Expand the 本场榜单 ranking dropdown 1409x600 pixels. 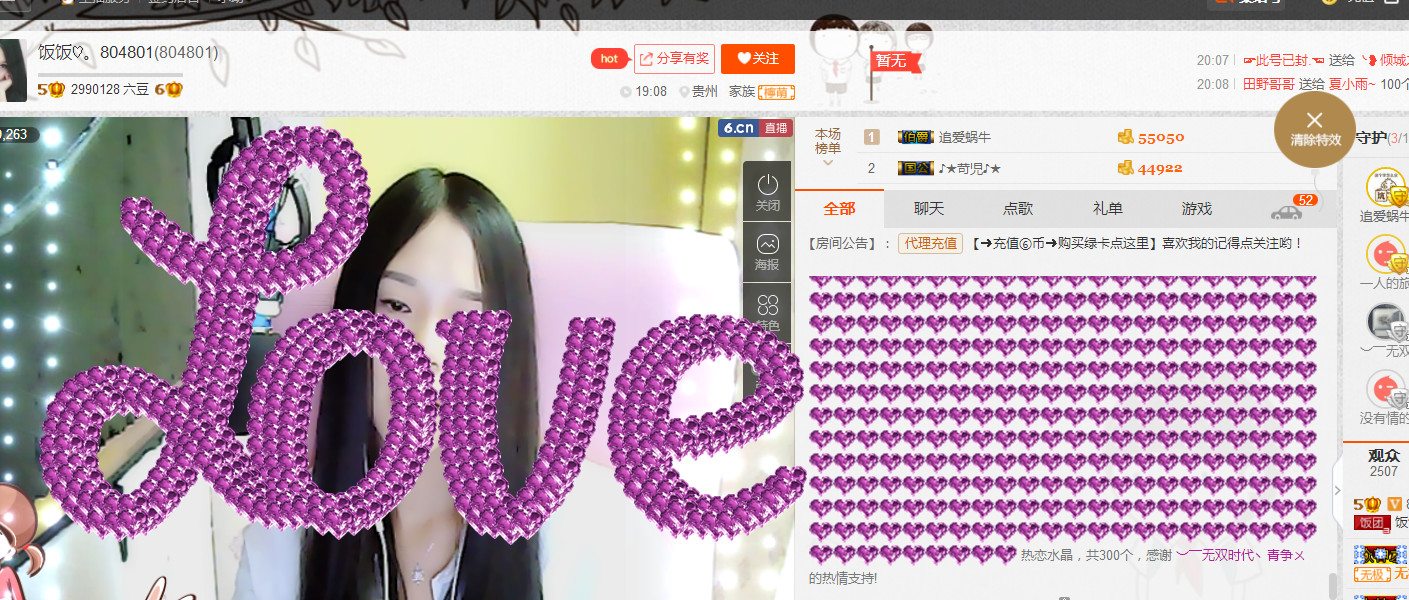point(828,147)
